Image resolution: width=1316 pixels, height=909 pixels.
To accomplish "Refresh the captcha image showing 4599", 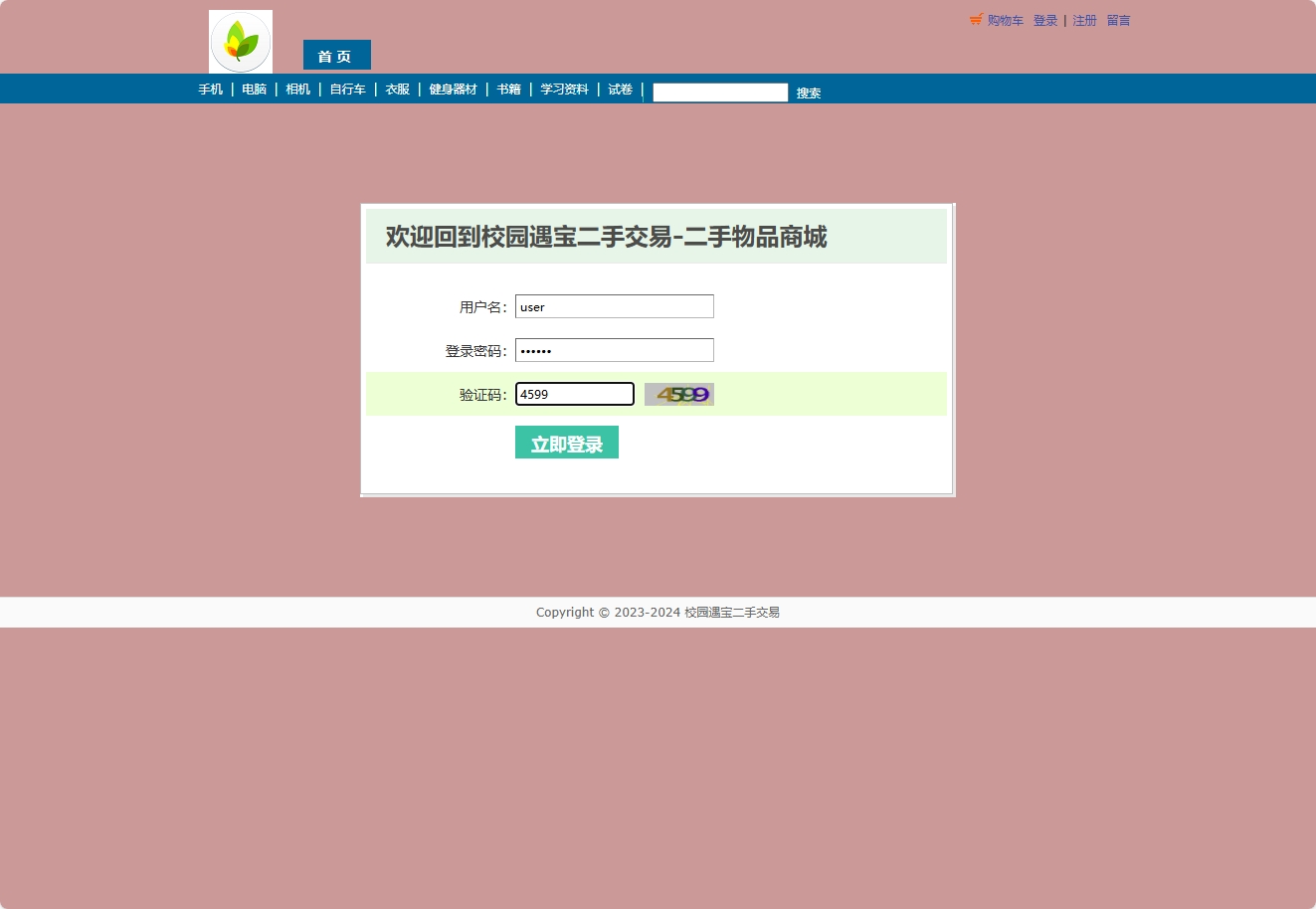I will click(x=678, y=394).
